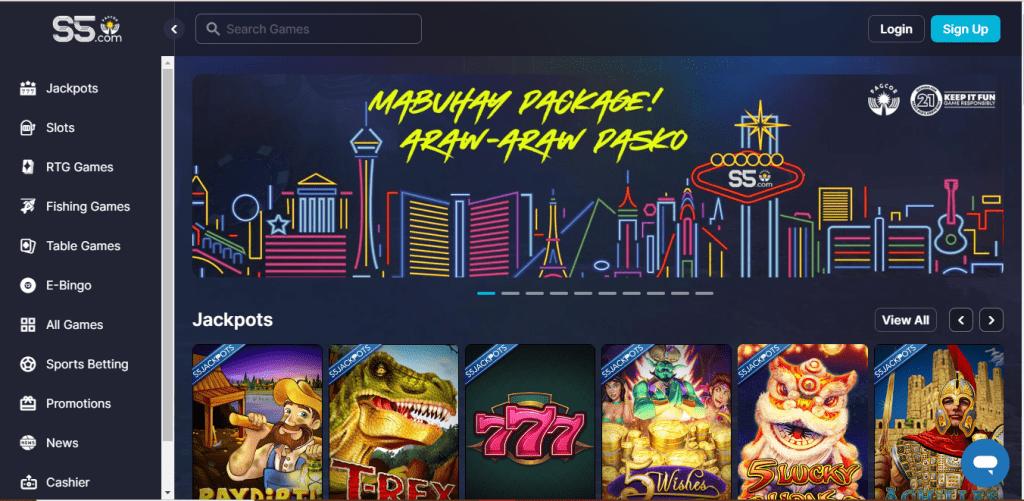This screenshot has height=501, width=1024.
Task: Focus the Search Games field
Action: pyautogui.click(x=308, y=29)
